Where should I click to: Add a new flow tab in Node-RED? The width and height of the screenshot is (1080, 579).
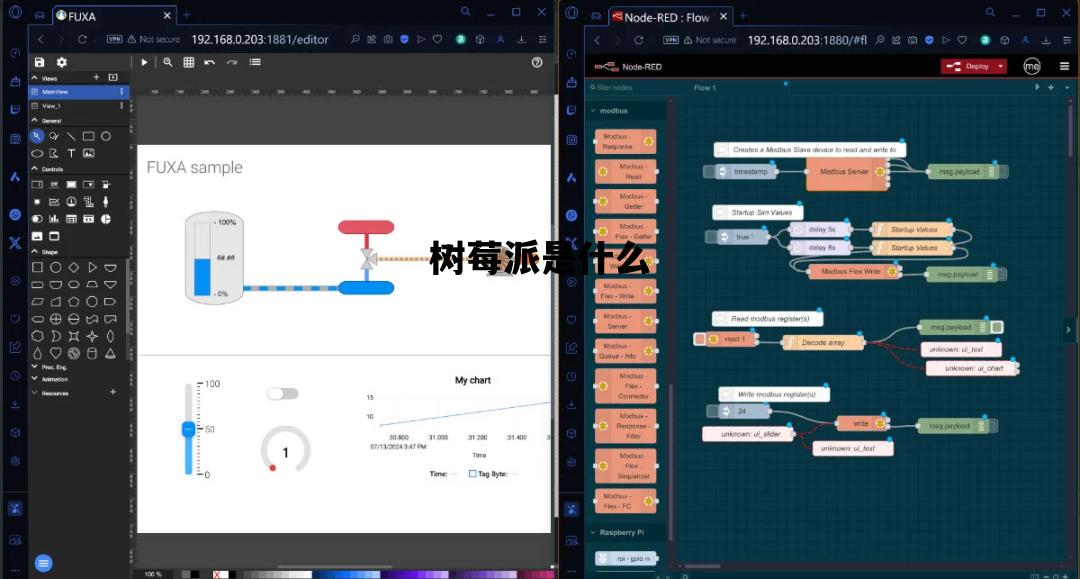(x=1051, y=87)
